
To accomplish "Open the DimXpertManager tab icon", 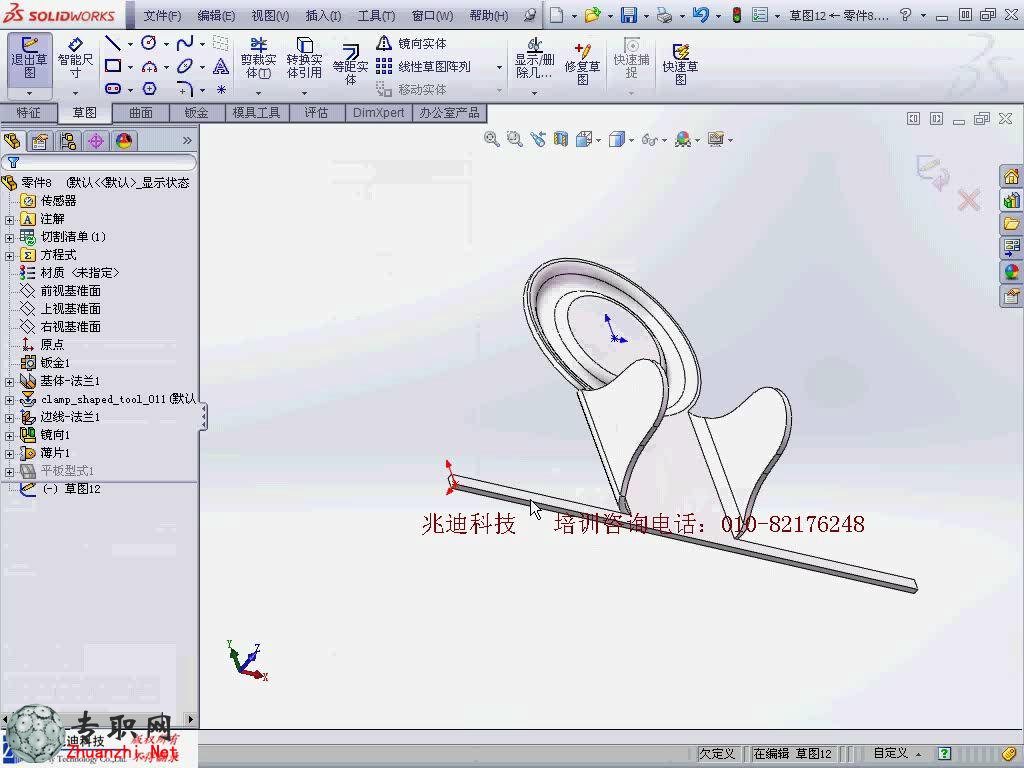I will 96,140.
